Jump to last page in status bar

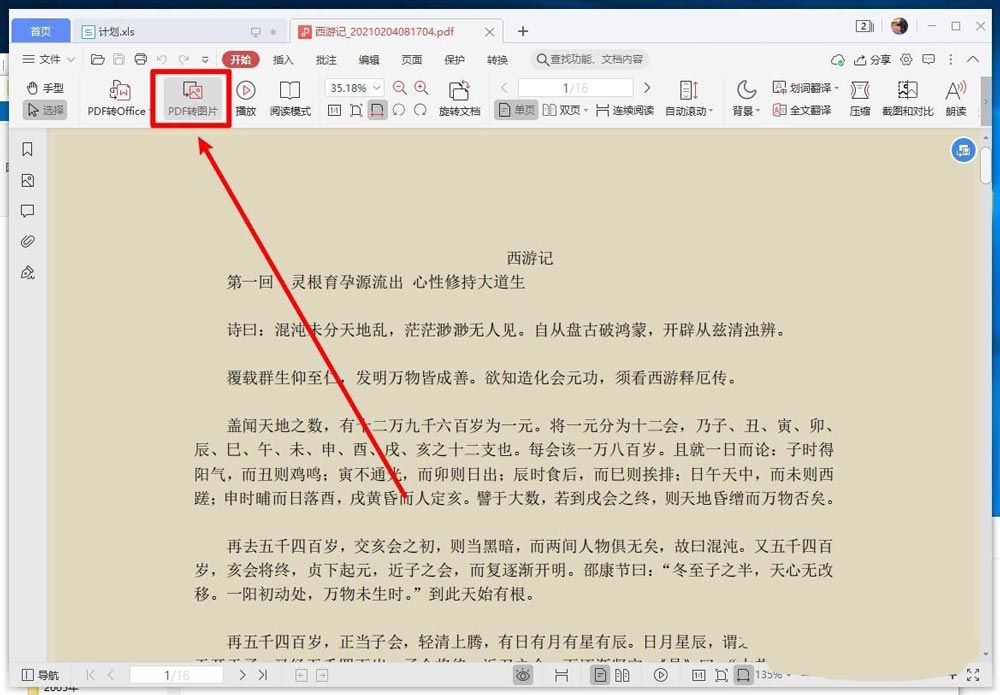(263, 675)
